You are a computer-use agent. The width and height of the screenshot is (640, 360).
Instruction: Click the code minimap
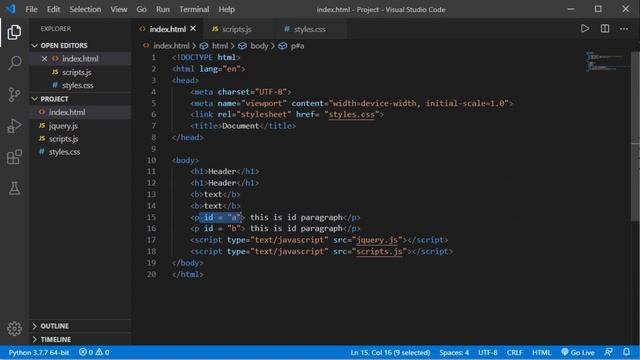(x=606, y=61)
